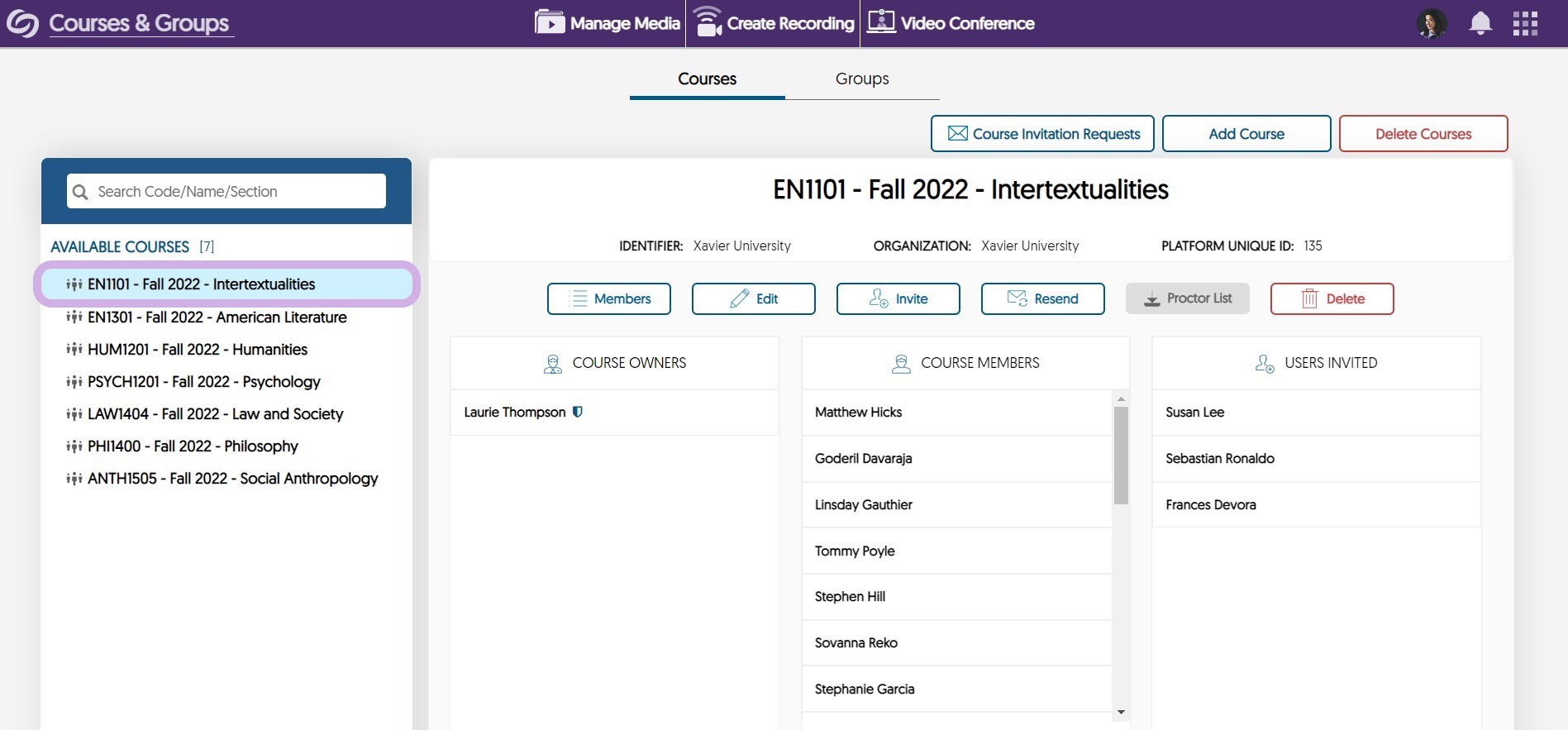Open the apps grid menu
Screen dimensions: 1568x730
pyautogui.click(x=1525, y=23)
